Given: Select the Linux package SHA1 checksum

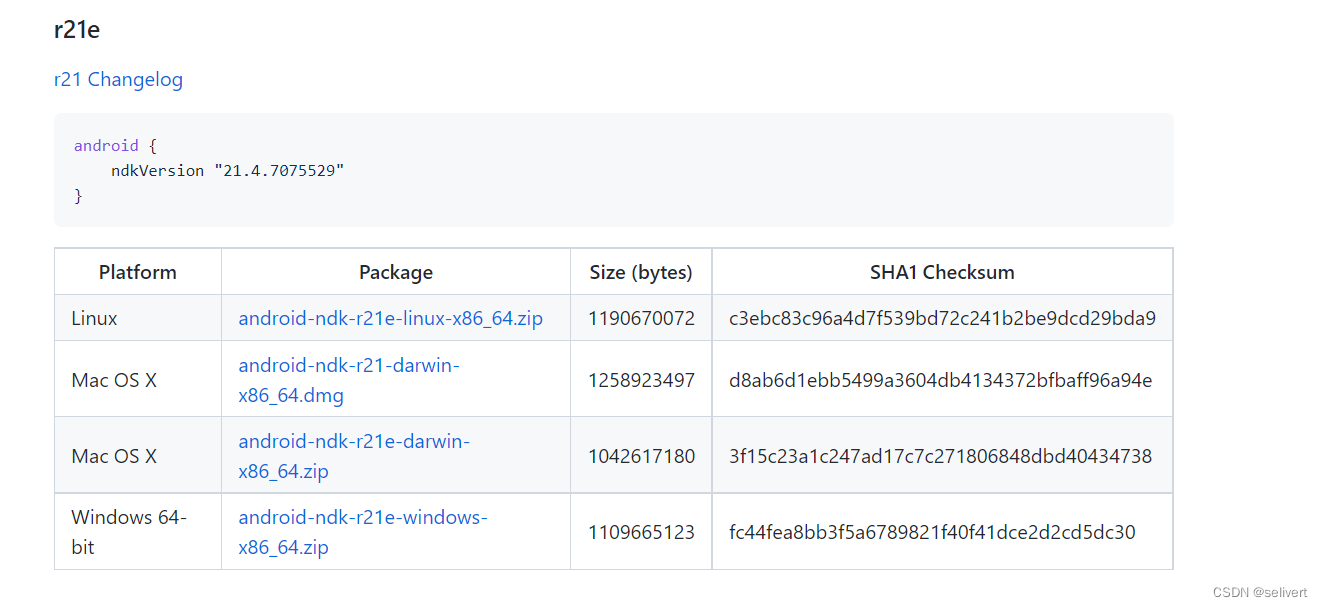Looking at the screenshot, I should pyautogui.click(x=941, y=317).
